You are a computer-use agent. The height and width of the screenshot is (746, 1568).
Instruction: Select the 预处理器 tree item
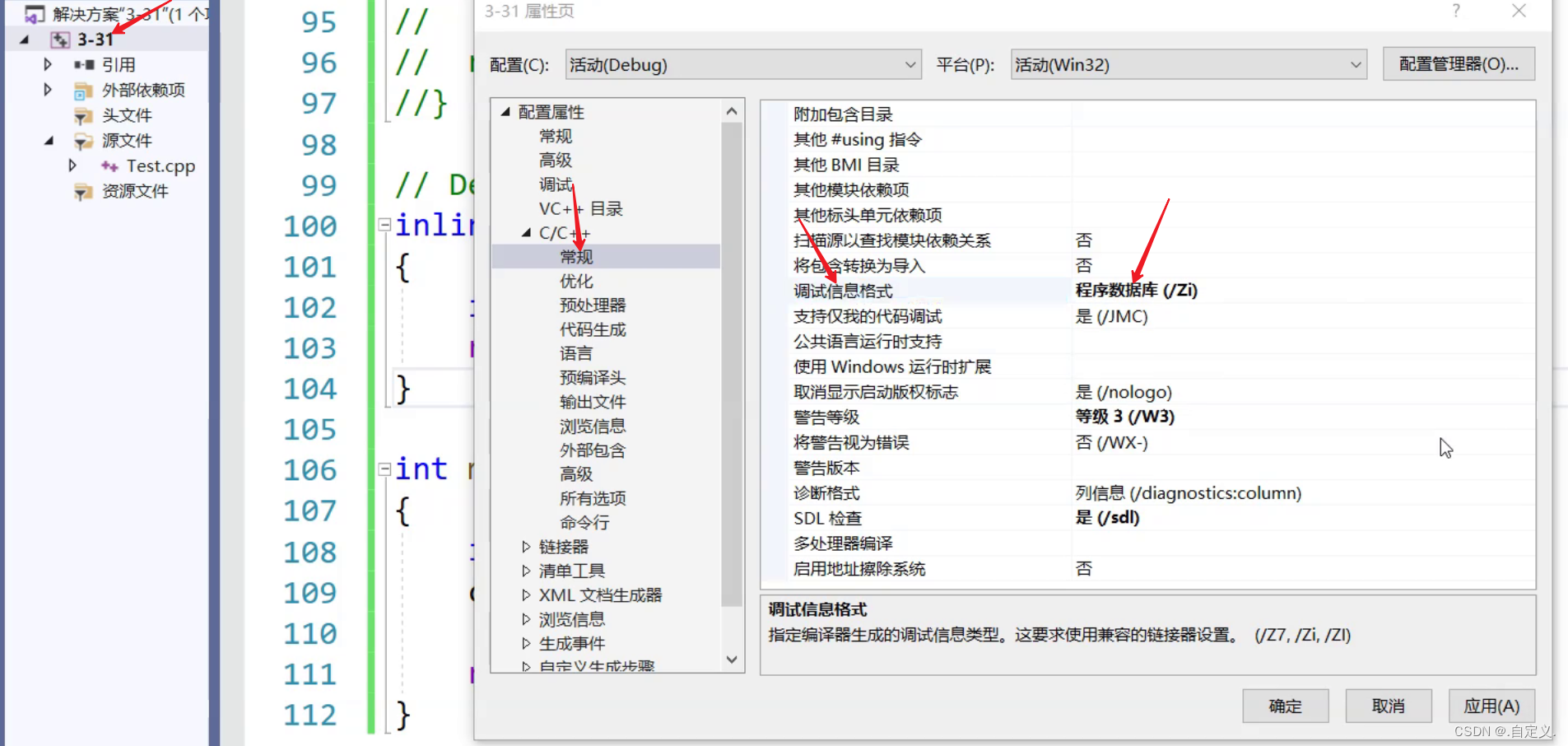(593, 305)
